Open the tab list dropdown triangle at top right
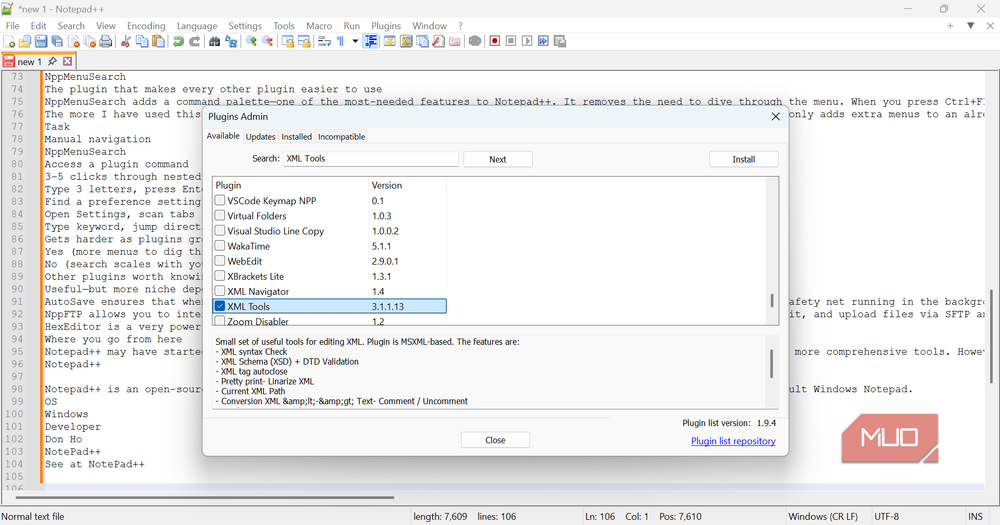Viewport: 1000px width, 525px height. click(x=970, y=26)
